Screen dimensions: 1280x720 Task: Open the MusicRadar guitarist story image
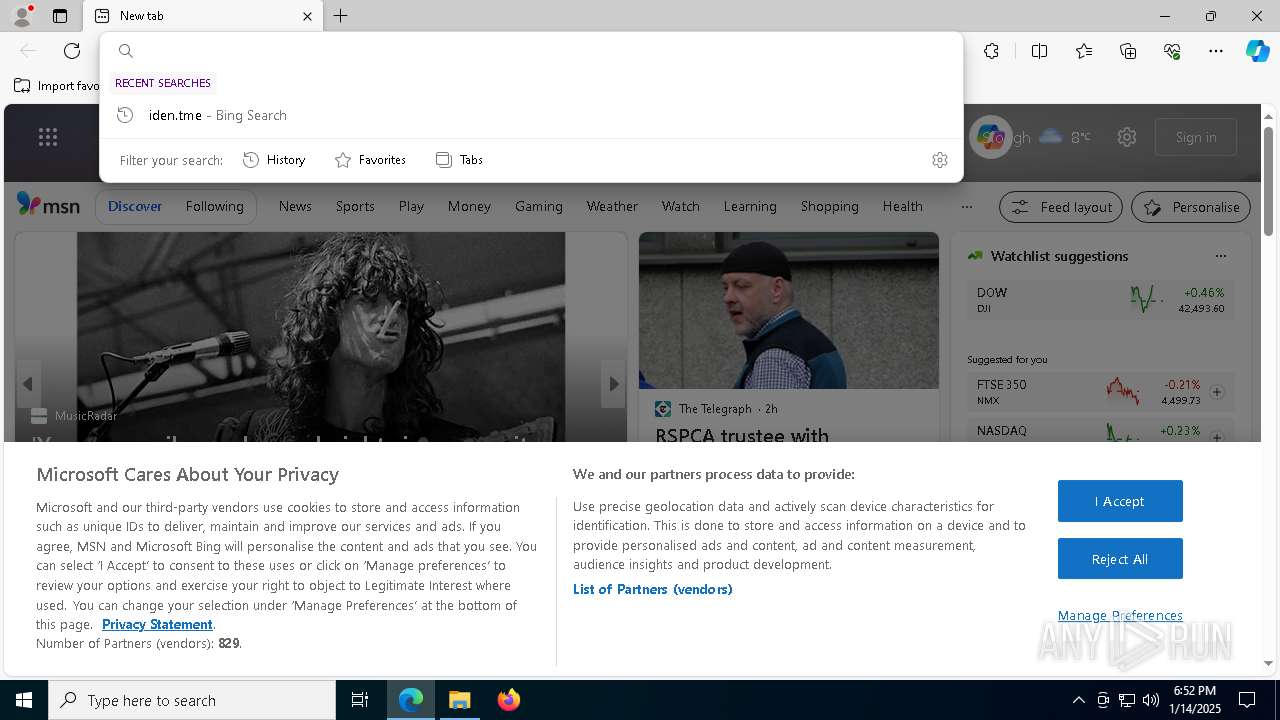coord(321,337)
